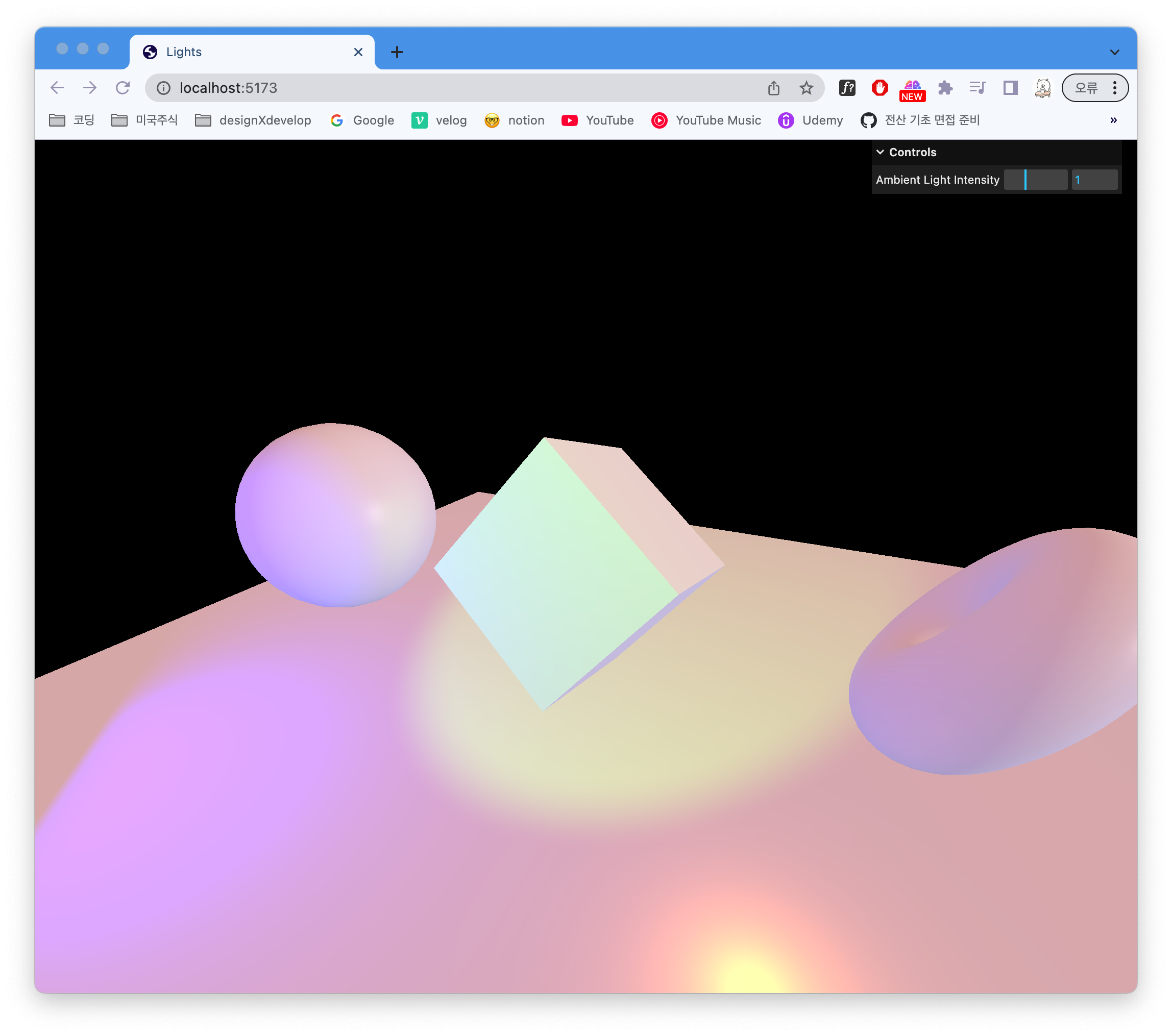Viewport: 1172px width, 1036px height.
Task: Select the Lights tab
Action: pyautogui.click(x=241, y=52)
